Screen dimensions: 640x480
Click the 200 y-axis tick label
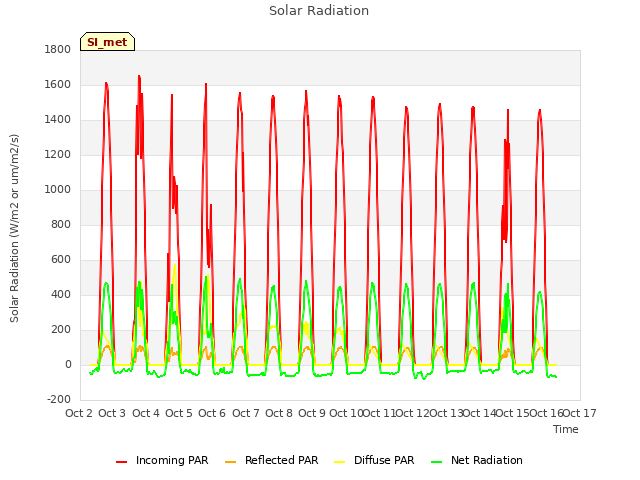(x=61, y=330)
